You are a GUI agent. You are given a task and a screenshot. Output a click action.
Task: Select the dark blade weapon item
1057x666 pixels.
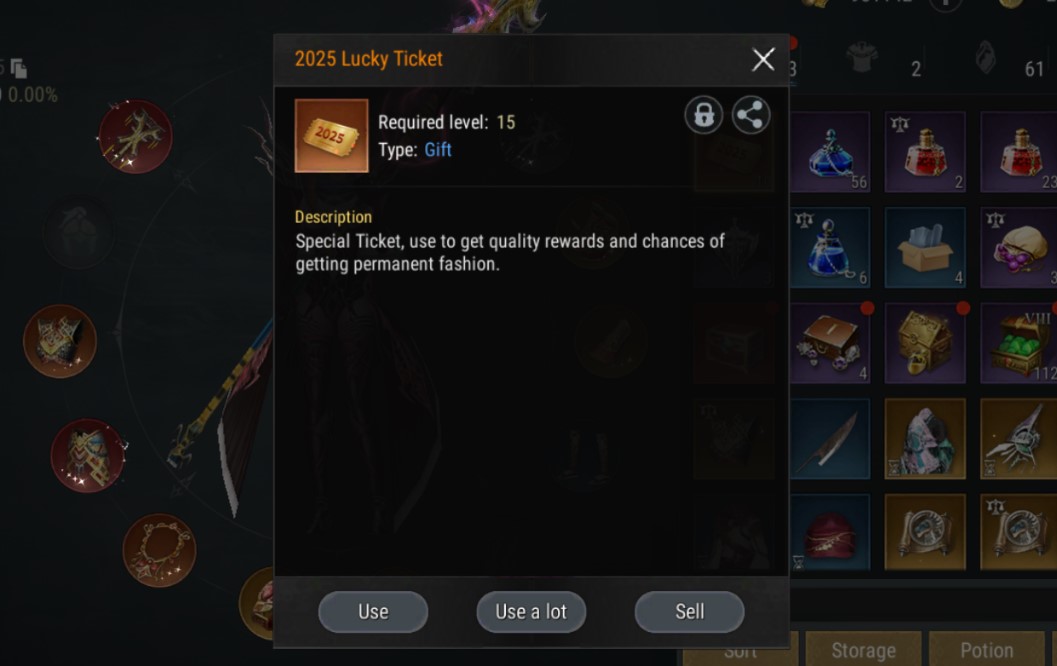point(830,440)
